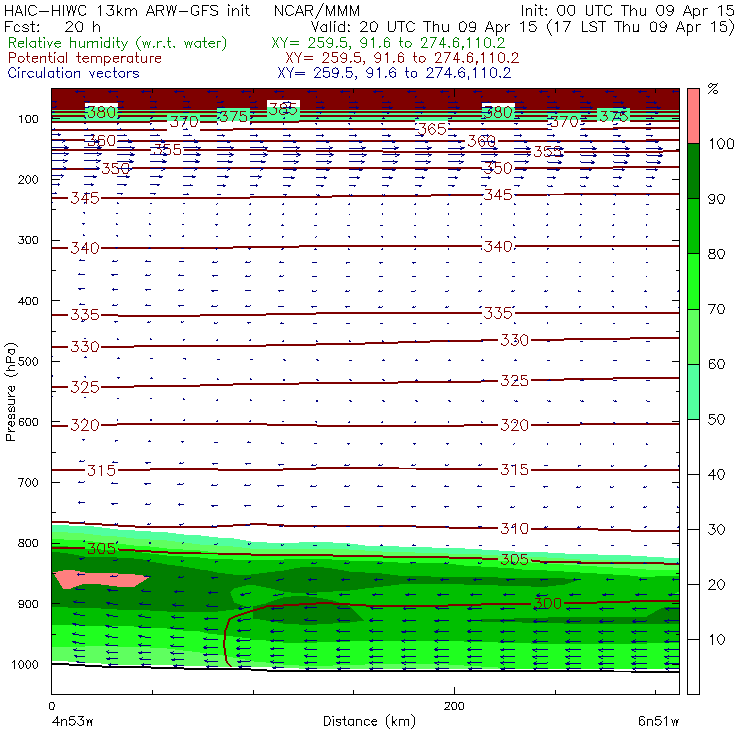Click the colorbar tick label '30'

pyautogui.click(x=716, y=530)
